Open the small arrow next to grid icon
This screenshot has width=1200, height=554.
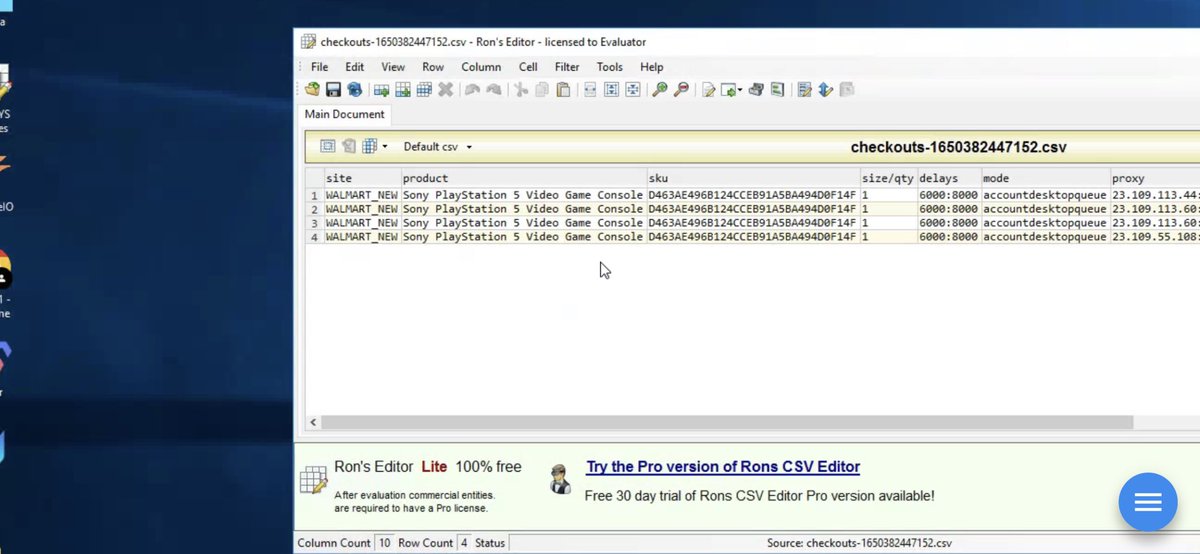click(384, 147)
